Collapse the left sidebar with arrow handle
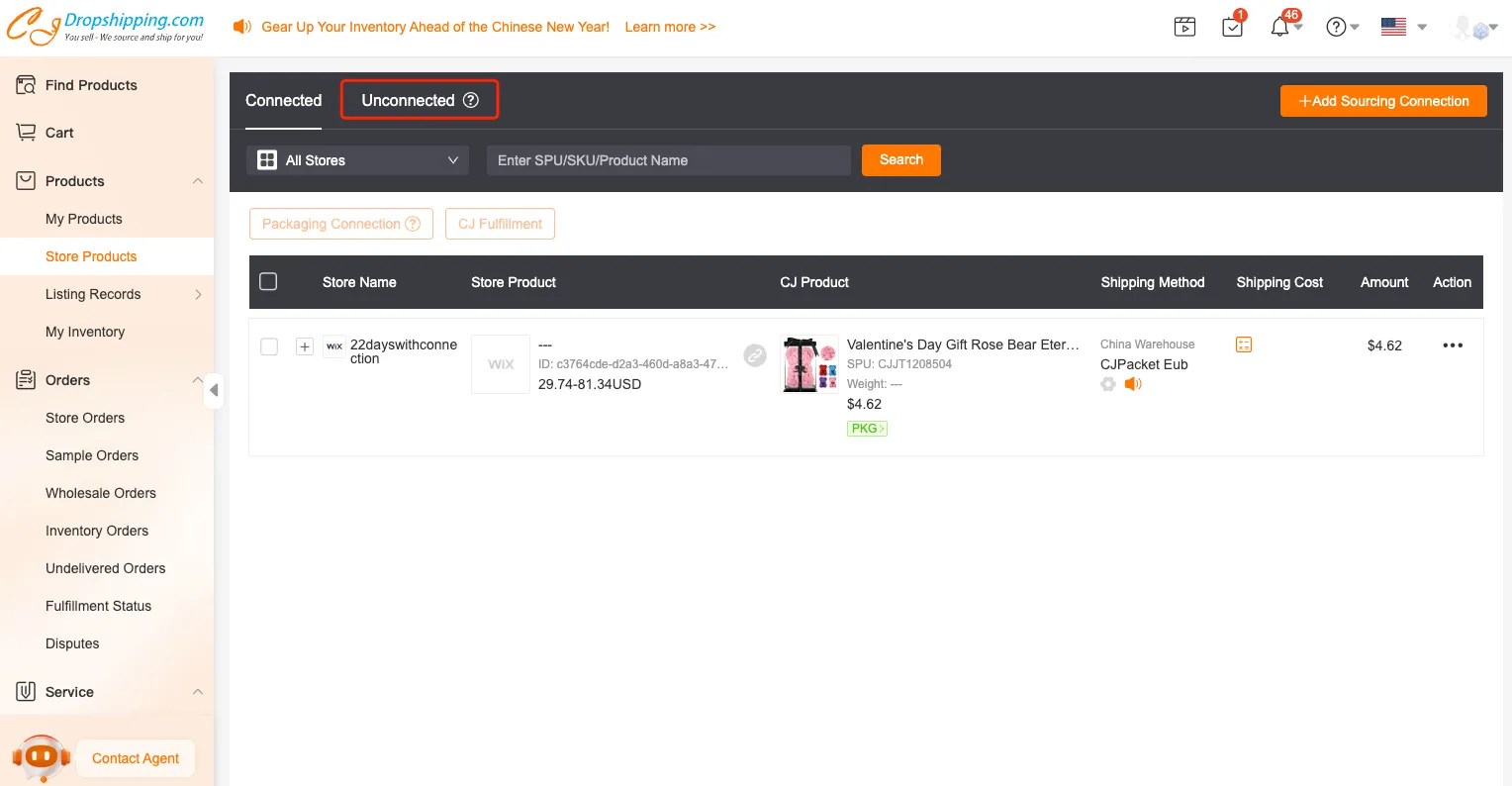This screenshot has height=786, width=1512. coord(213,390)
